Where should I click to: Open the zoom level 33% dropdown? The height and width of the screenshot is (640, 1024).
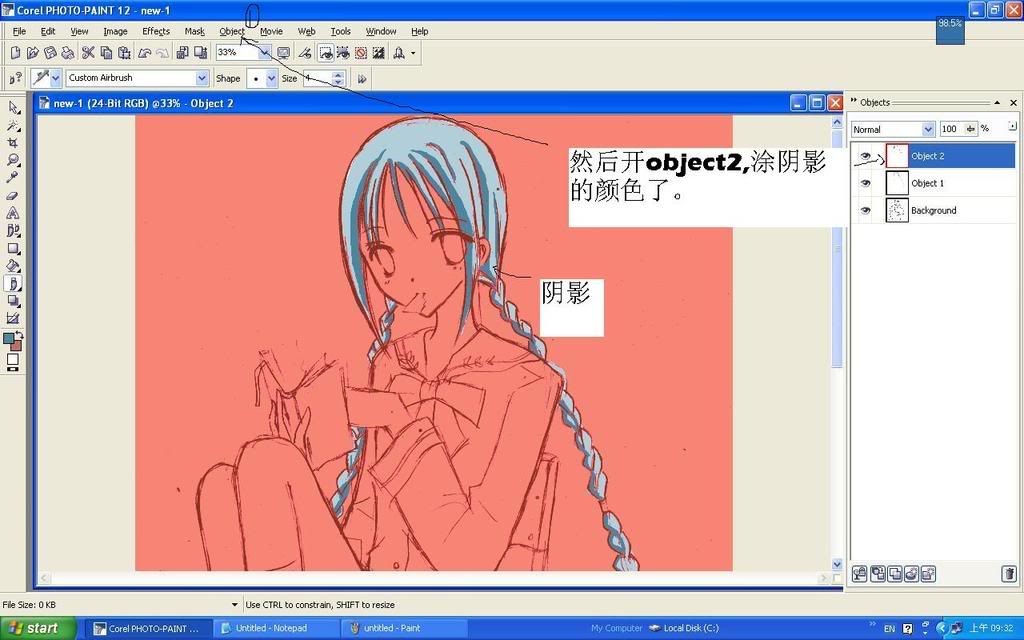pos(264,53)
